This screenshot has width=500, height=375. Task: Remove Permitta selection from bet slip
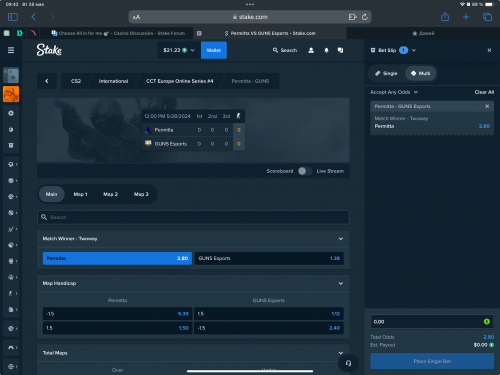coord(487,106)
